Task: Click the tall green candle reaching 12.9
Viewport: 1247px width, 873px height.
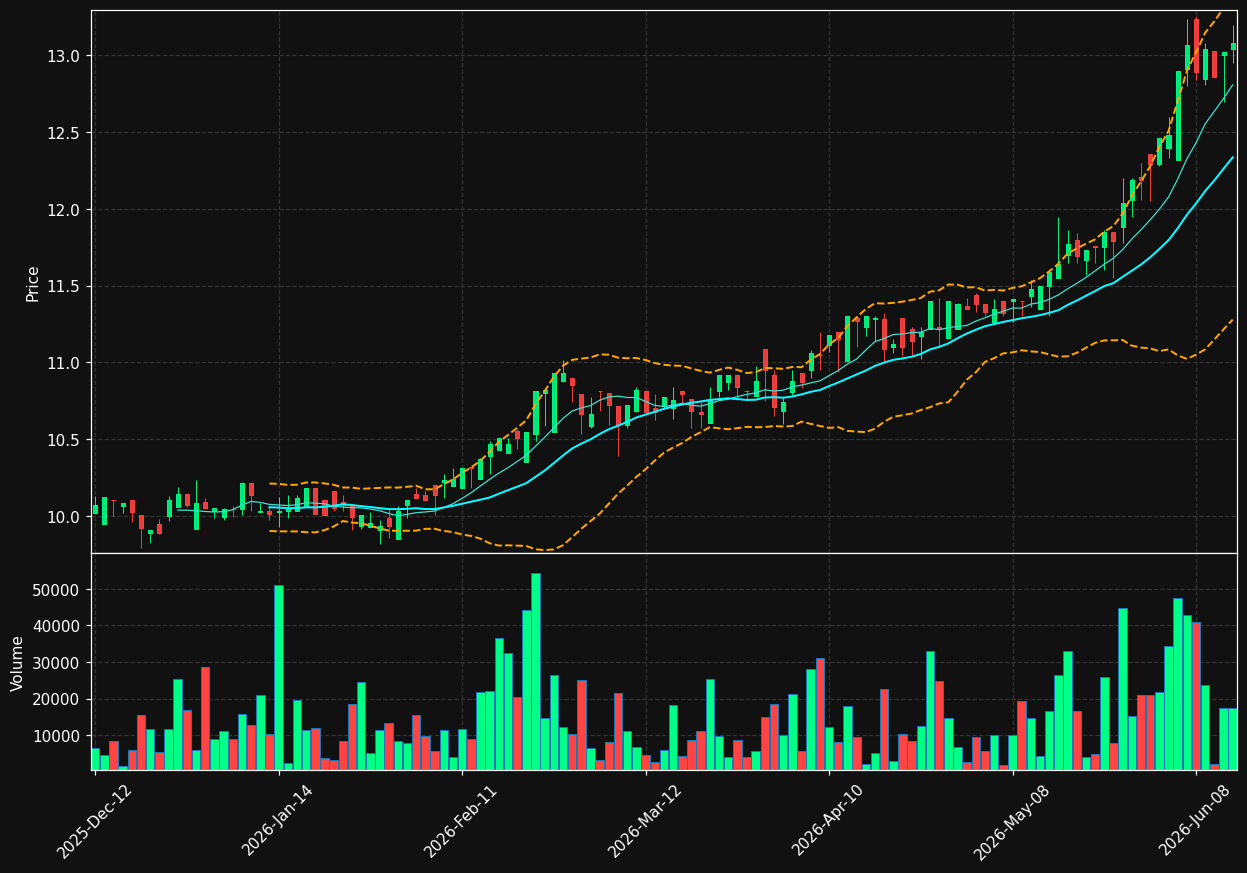Action: pos(1178,116)
